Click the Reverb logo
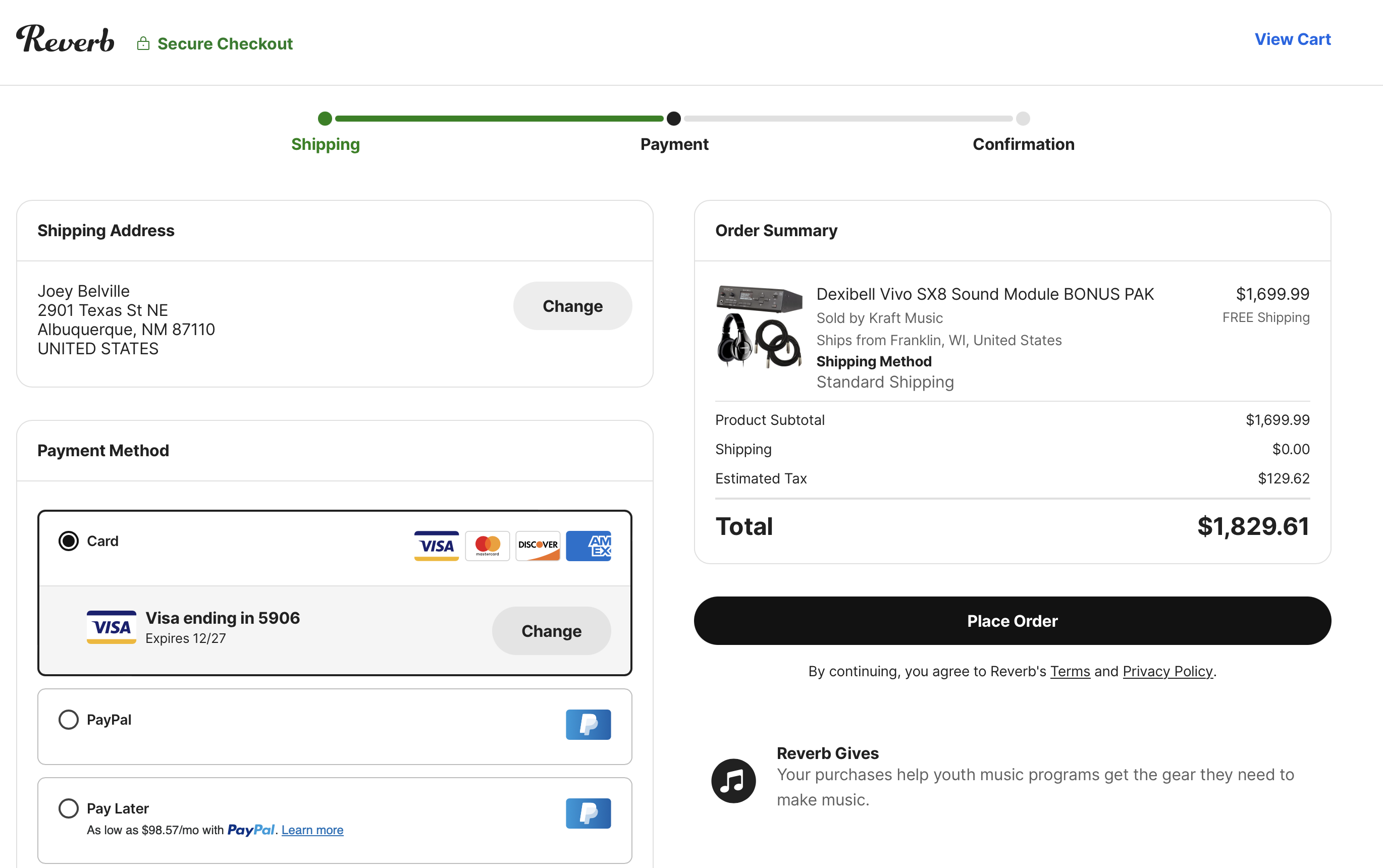Image resolution: width=1383 pixels, height=868 pixels. coord(65,39)
